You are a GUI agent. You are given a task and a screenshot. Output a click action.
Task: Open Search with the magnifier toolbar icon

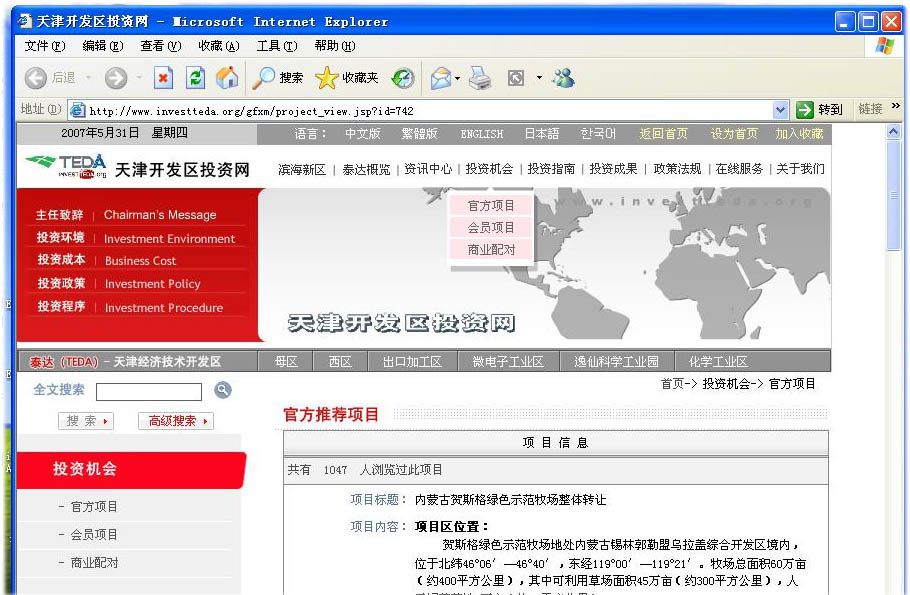pos(263,78)
